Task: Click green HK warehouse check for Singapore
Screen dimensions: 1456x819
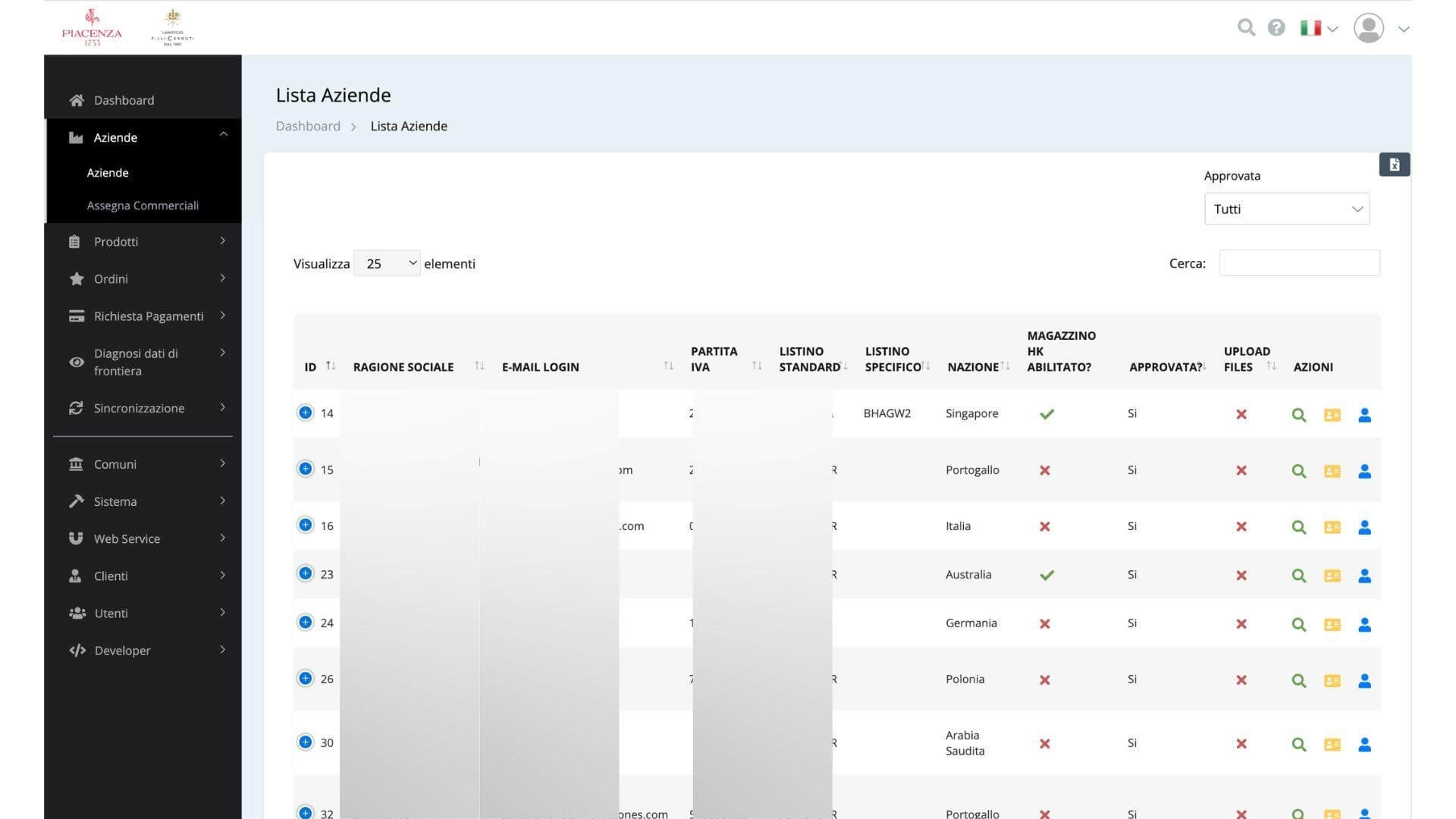Action: (x=1046, y=414)
